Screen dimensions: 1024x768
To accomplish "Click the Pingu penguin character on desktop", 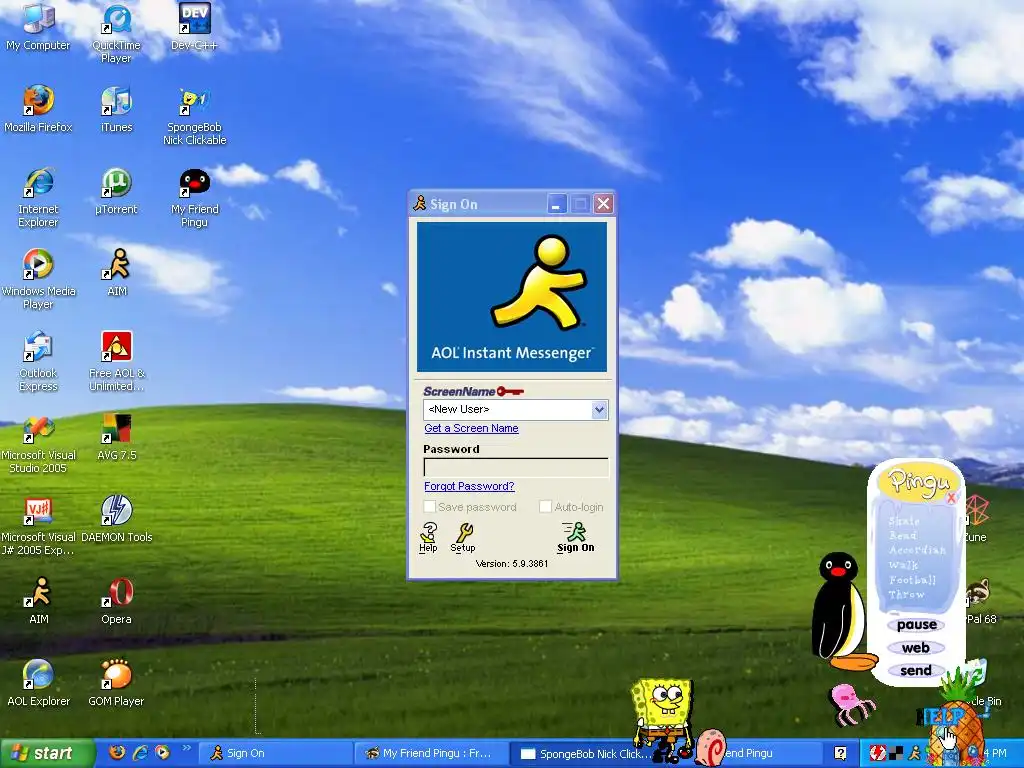I will (839, 611).
